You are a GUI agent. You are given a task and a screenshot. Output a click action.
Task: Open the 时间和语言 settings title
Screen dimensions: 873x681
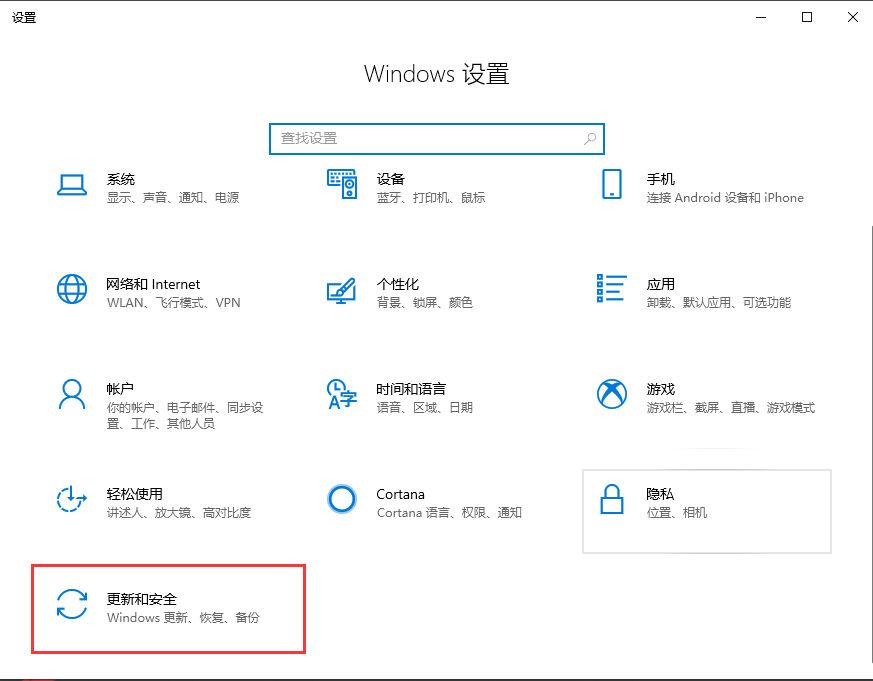411,389
